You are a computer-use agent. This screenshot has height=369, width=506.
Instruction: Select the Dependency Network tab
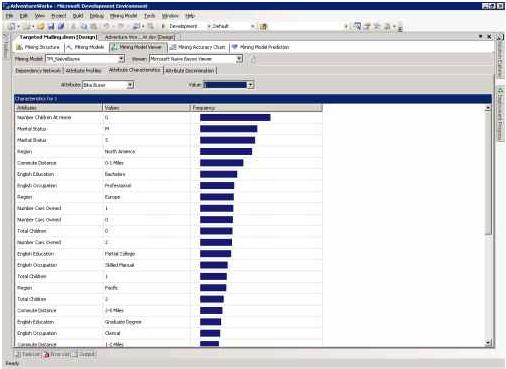pos(38,71)
